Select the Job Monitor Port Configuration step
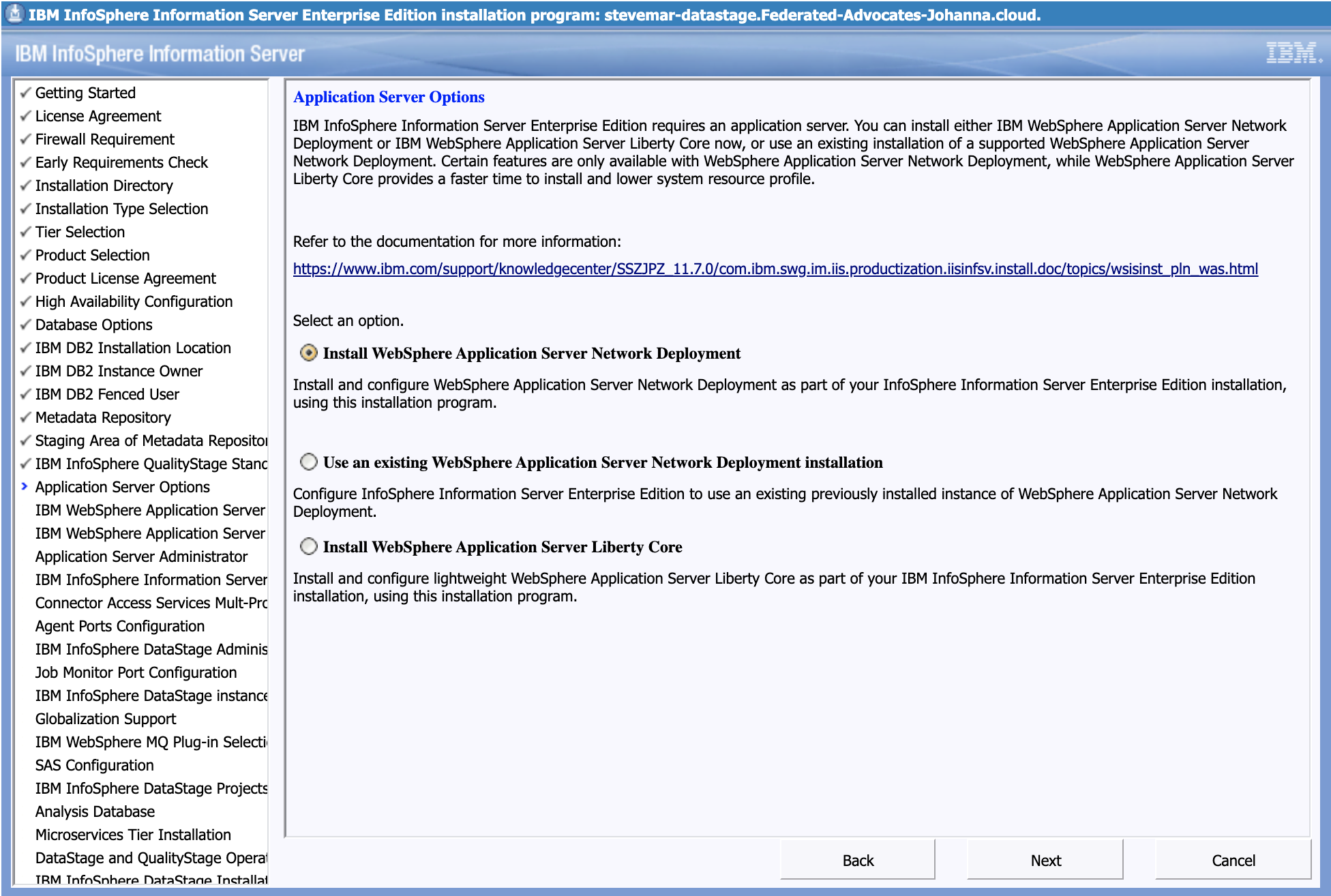The width and height of the screenshot is (1331, 896). 136,672
